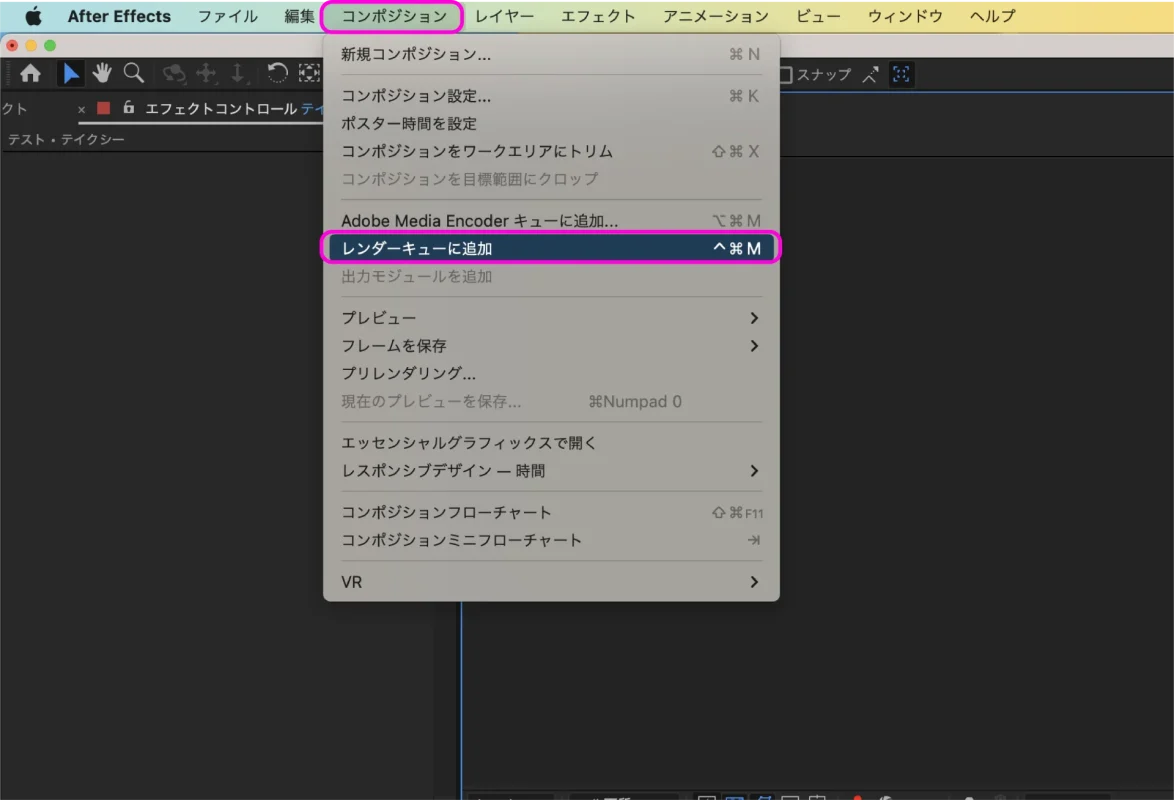Image resolution: width=1174 pixels, height=800 pixels.
Task: Select the エフェクトコントロール tab
Action: pyautogui.click(x=221, y=109)
